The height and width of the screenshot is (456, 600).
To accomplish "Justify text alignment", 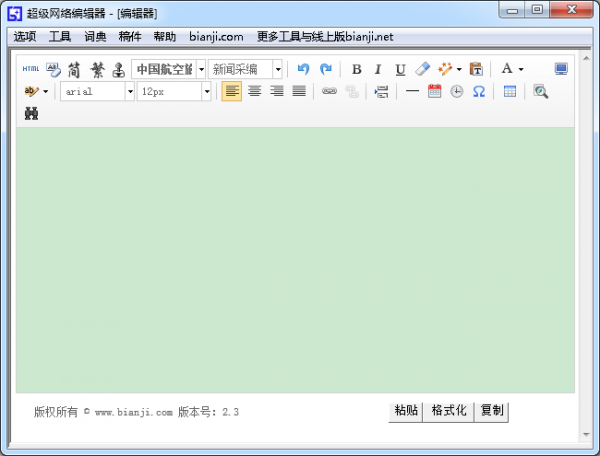I will pyautogui.click(x=299, y=91).
